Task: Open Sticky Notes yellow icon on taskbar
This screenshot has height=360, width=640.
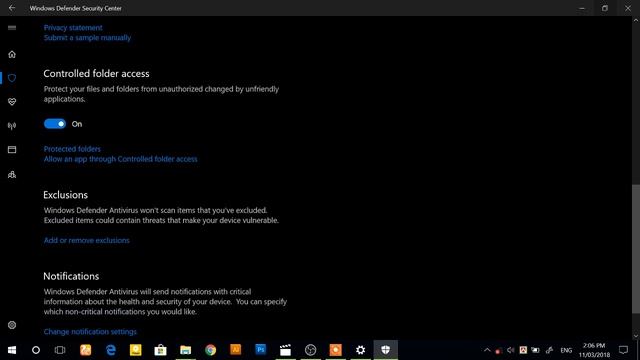Action: pos(136,350)
